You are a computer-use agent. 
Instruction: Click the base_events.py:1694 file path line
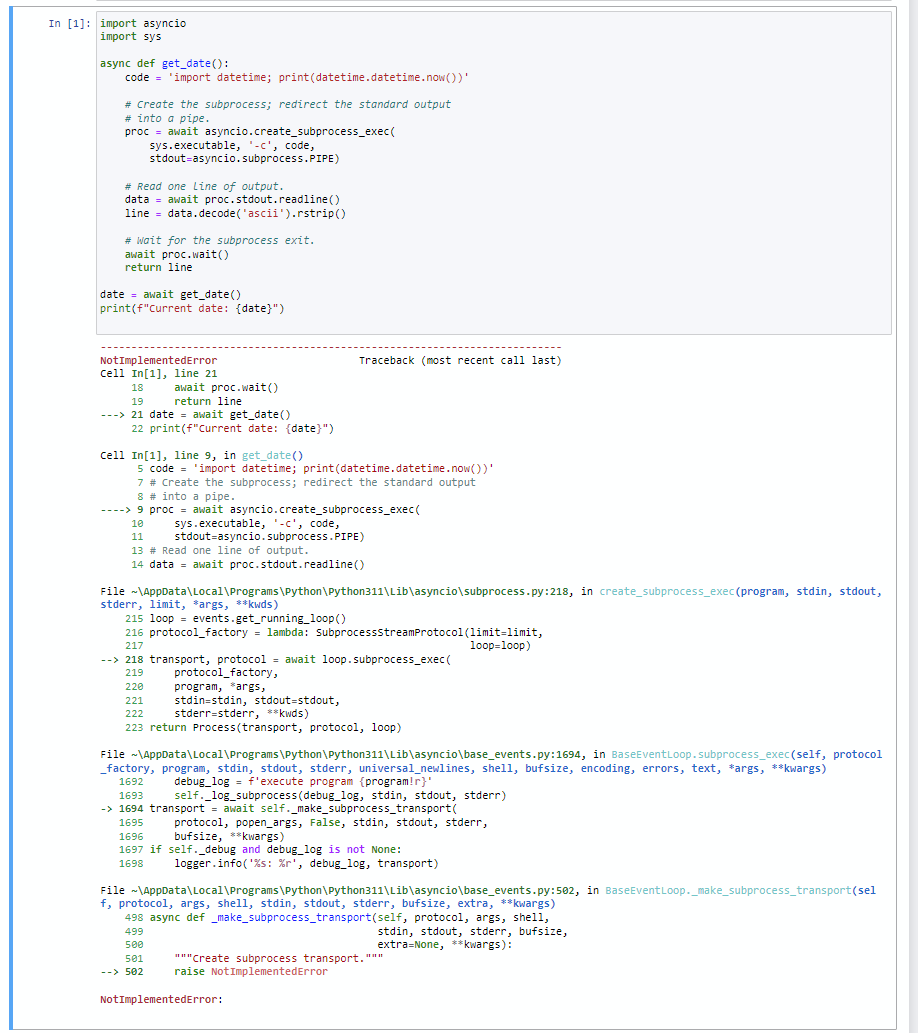[491, 762]
